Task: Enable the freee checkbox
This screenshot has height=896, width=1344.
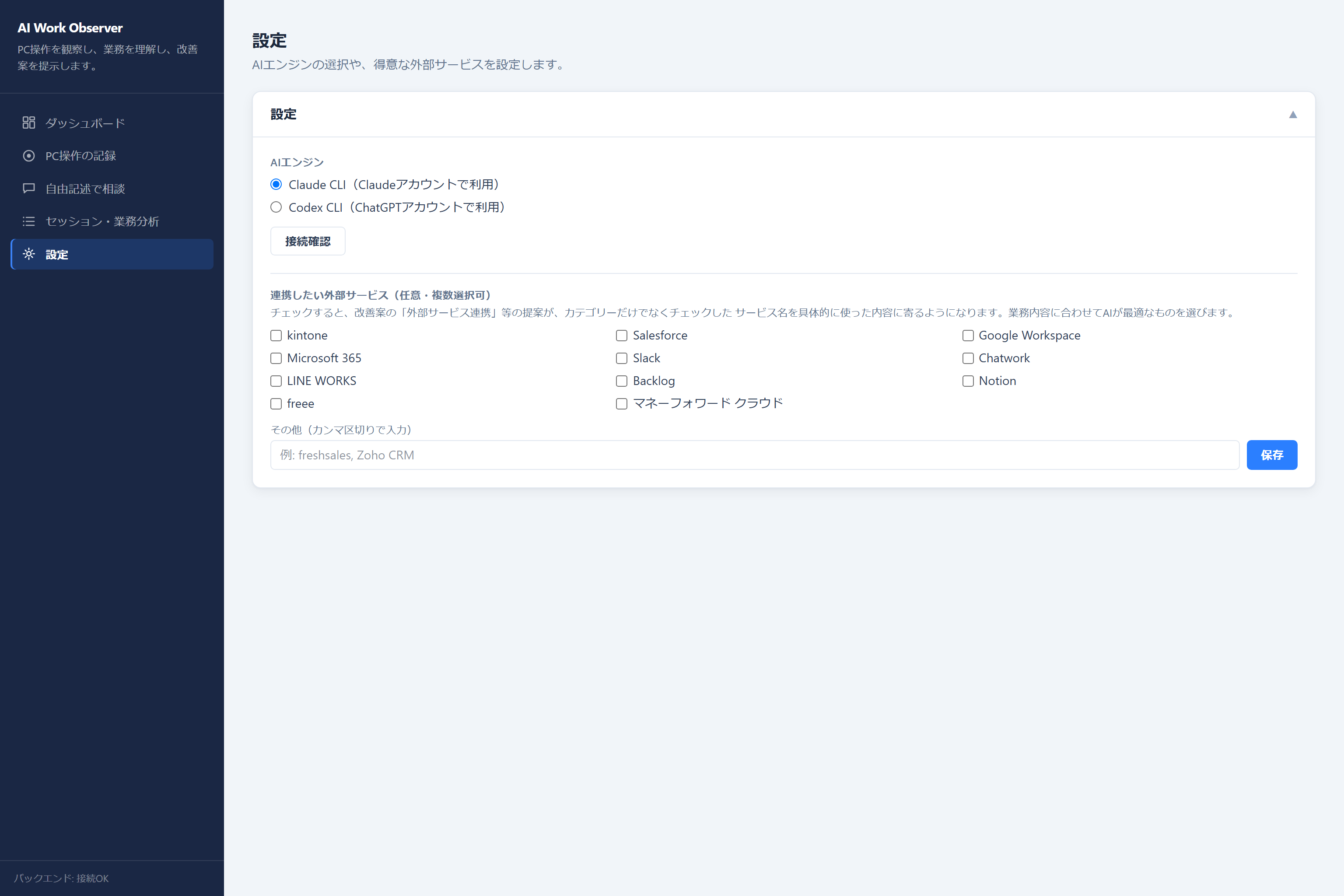Action: pyautogui.click(x=276, y=404)
